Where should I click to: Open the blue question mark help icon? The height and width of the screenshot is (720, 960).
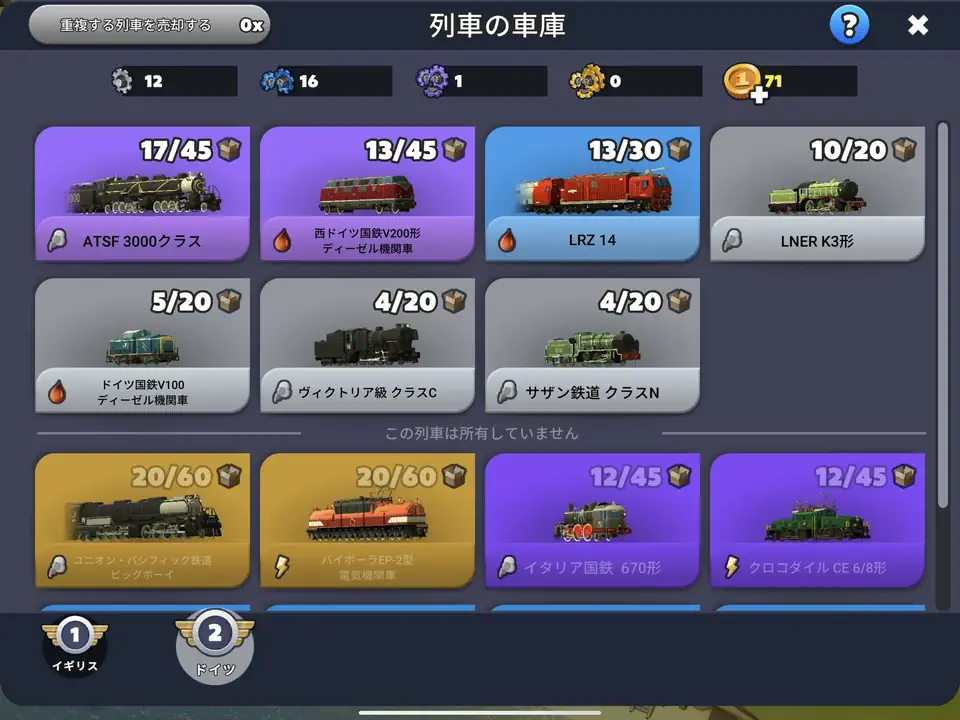849,25
